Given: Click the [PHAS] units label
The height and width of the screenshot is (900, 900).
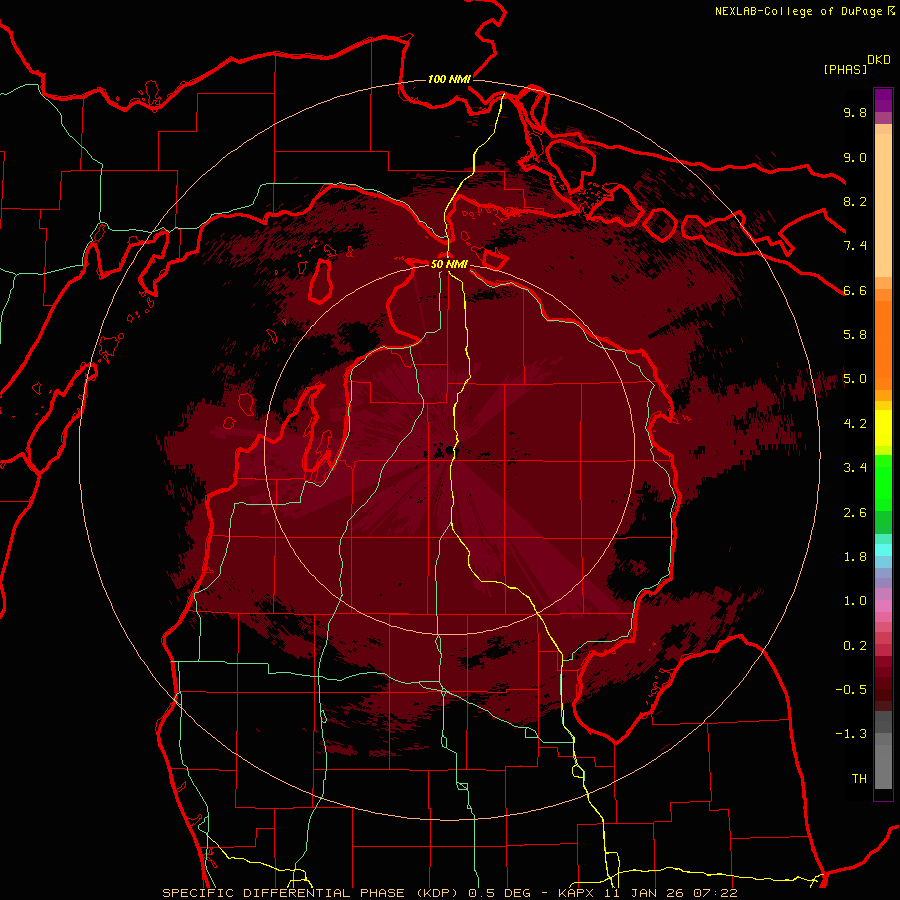Looking at the screenshot, I should 845,70.
